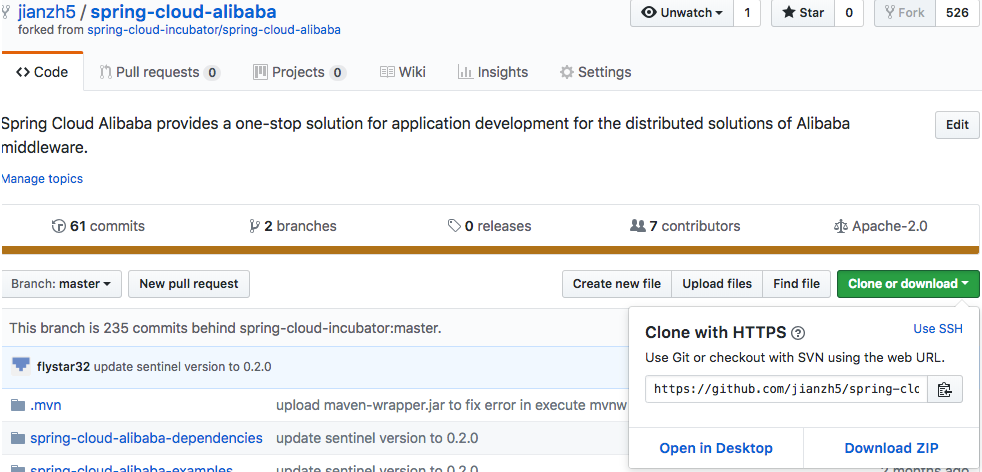Collapse the Clone or download dropdown

click(907, 284)
